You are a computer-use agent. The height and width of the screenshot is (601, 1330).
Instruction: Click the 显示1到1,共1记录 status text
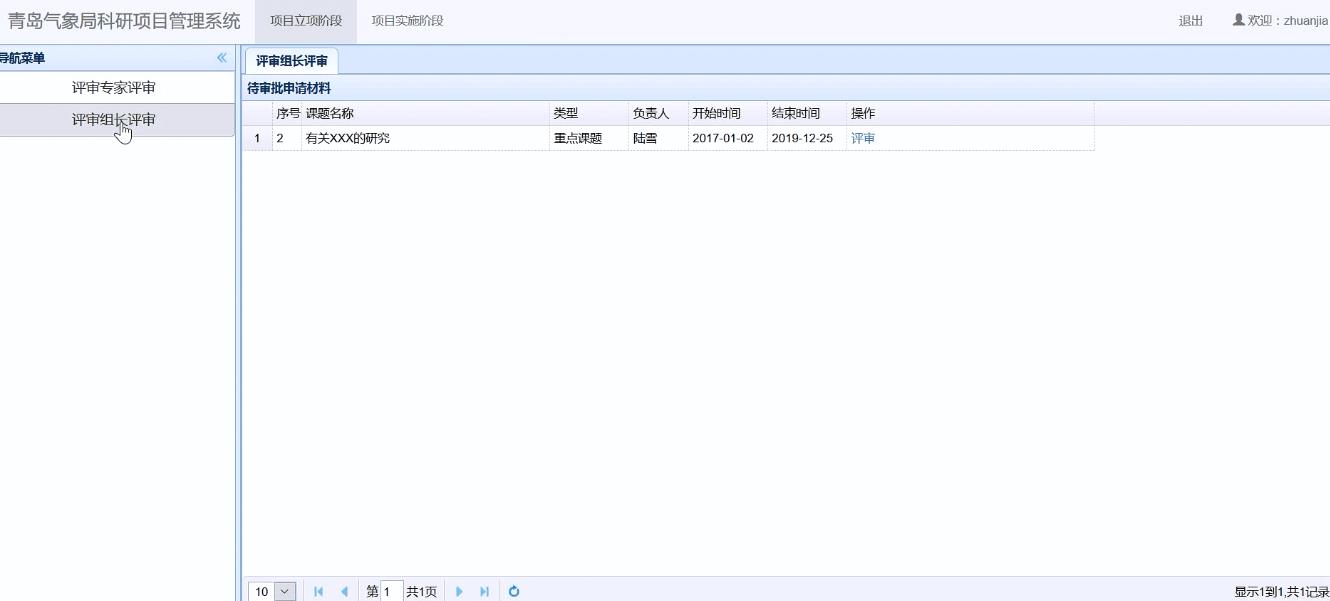point(1282,592)
